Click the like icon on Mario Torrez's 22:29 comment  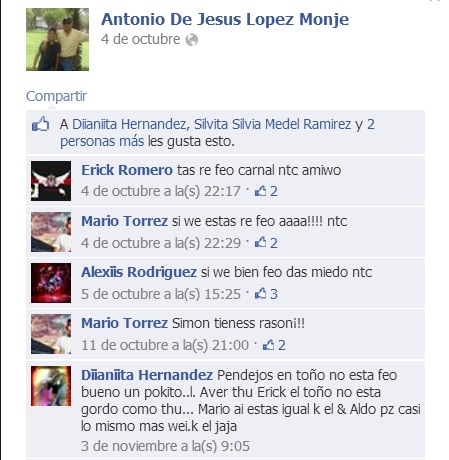coord(260,242)
